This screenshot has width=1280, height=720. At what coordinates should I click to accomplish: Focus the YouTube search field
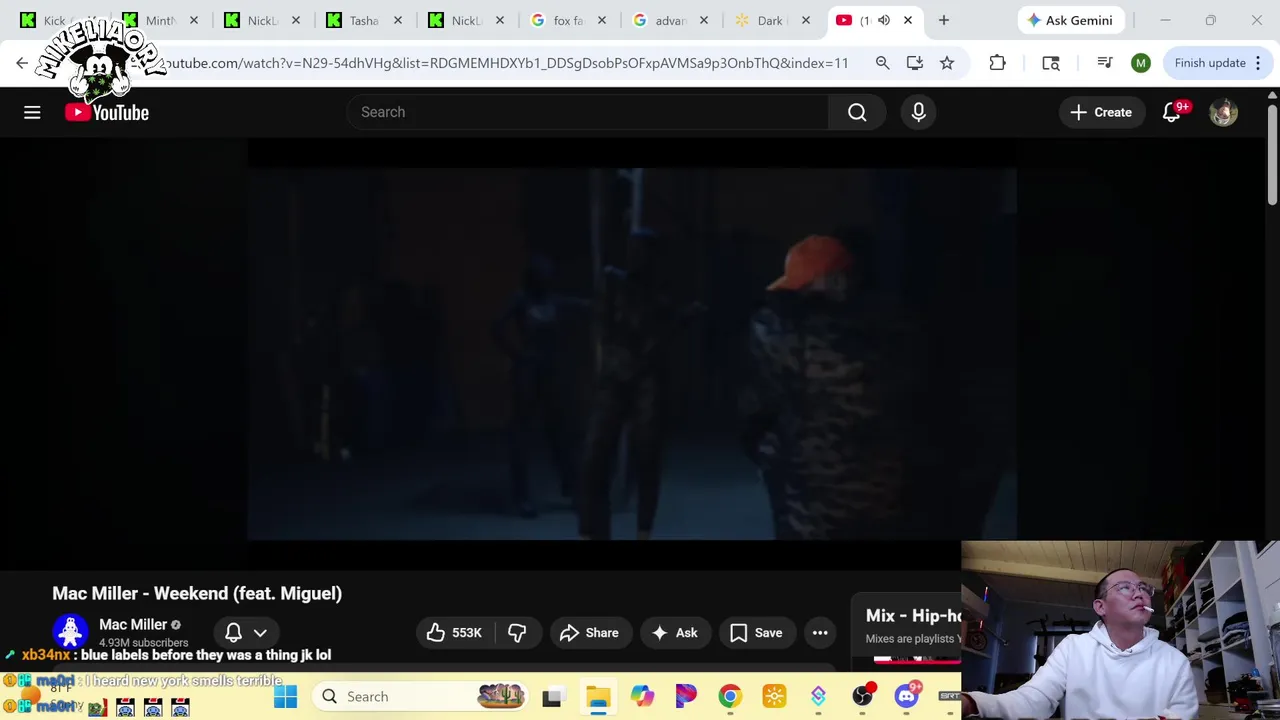point(587,112)
